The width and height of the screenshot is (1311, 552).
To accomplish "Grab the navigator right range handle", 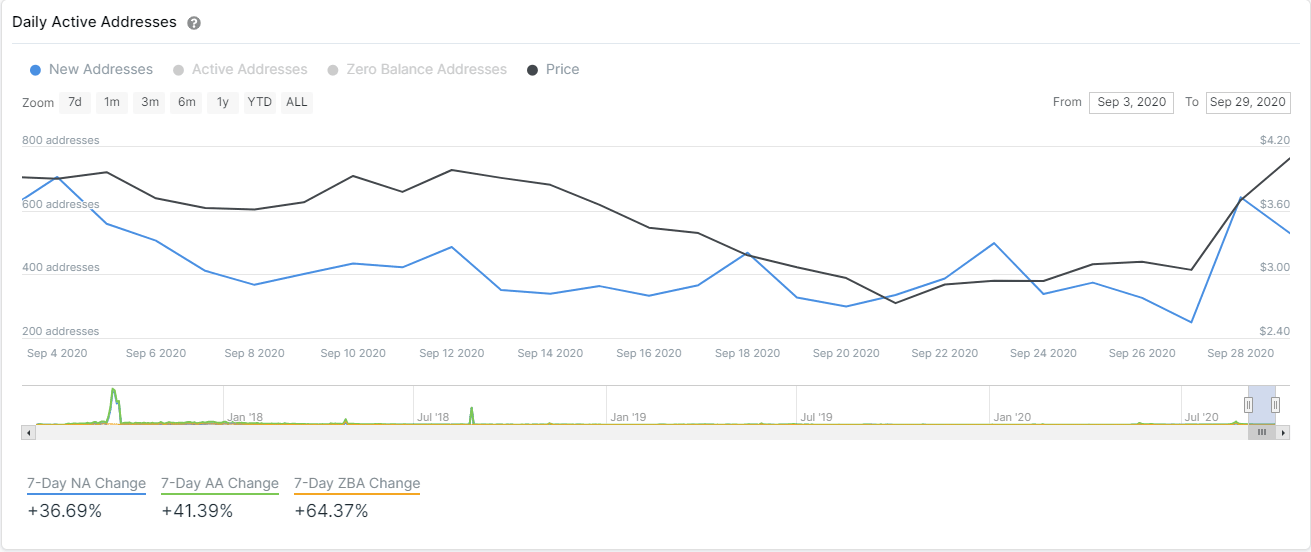I will [1275, 404].
